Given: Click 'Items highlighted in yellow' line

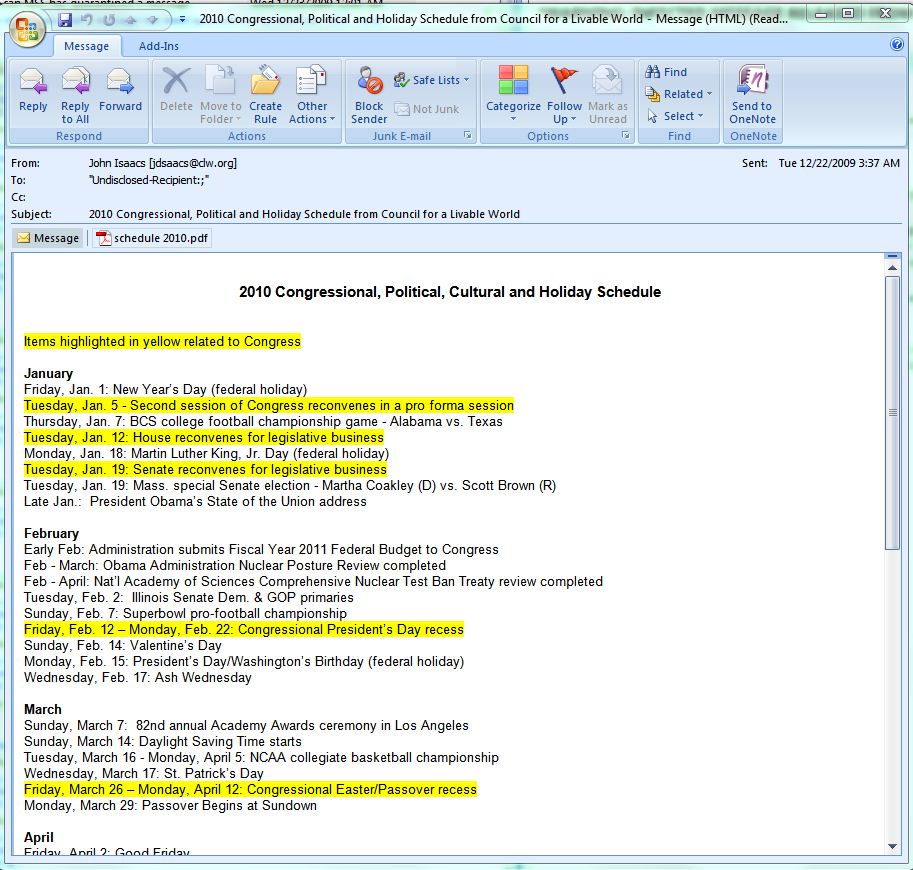Looking at the screenshot, I should (162, 341).
